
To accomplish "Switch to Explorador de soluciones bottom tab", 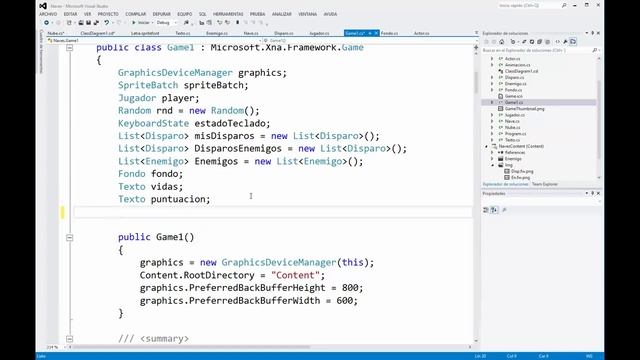I will click(x=505, y=184).
